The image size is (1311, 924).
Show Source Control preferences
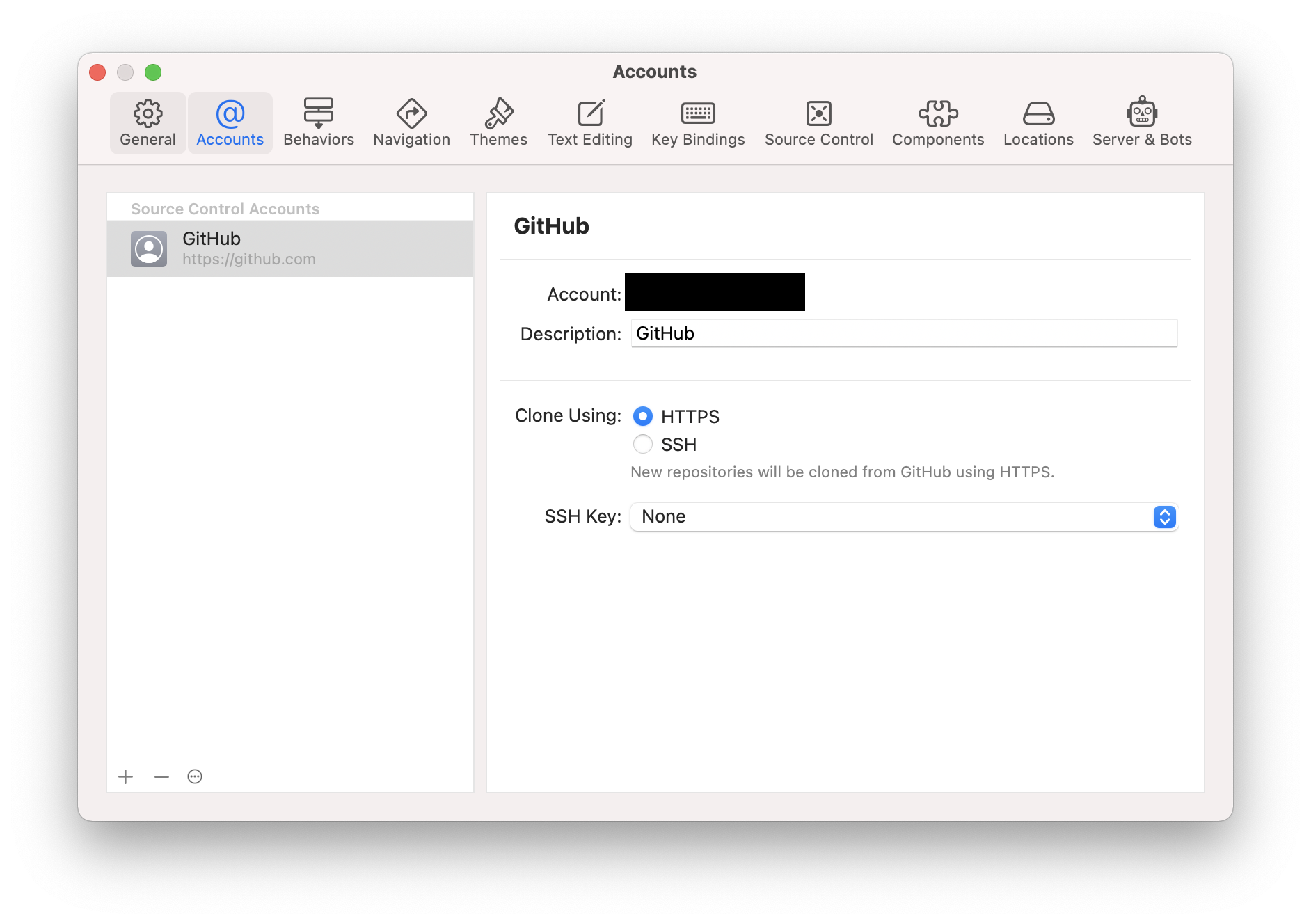[818, 122]
